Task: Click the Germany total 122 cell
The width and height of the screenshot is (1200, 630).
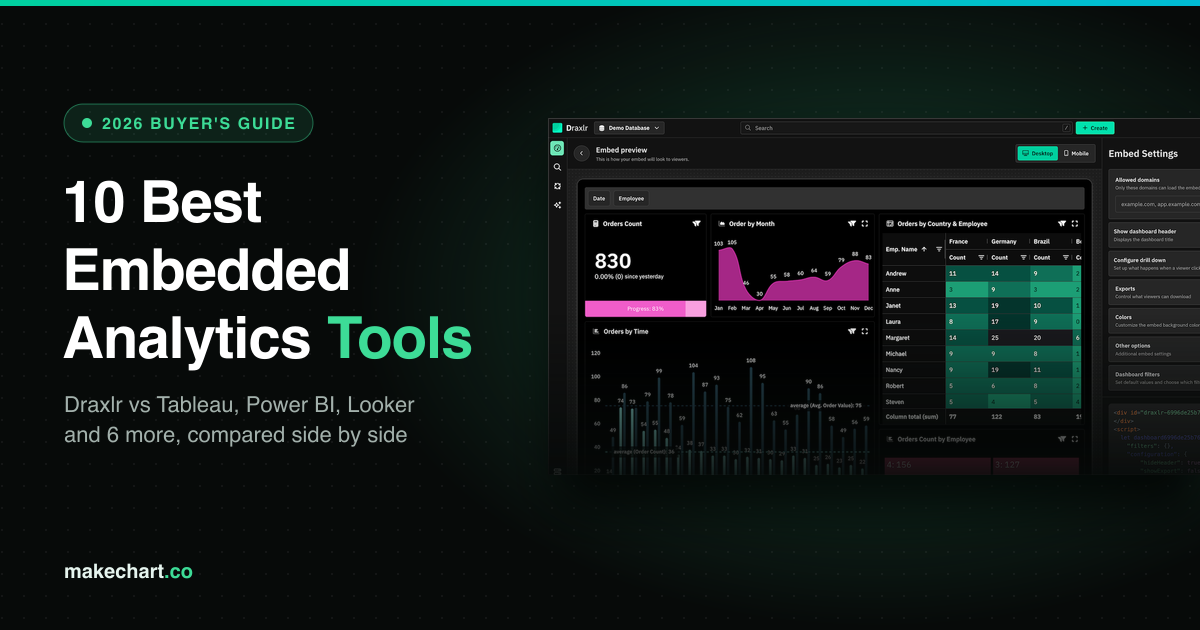Action: tap(996, 416)
